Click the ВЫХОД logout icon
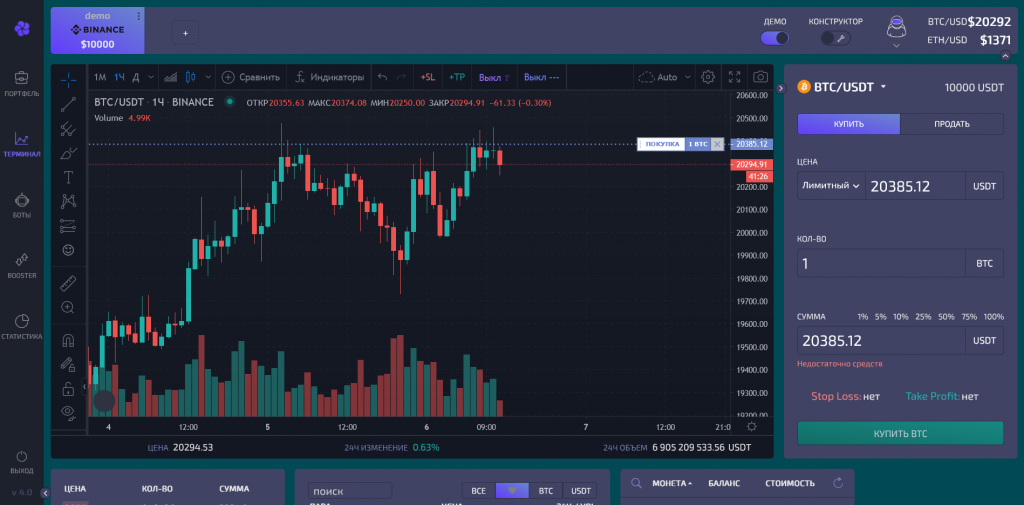This screenshot has width=1024, height=505. [x=22, y=457]
